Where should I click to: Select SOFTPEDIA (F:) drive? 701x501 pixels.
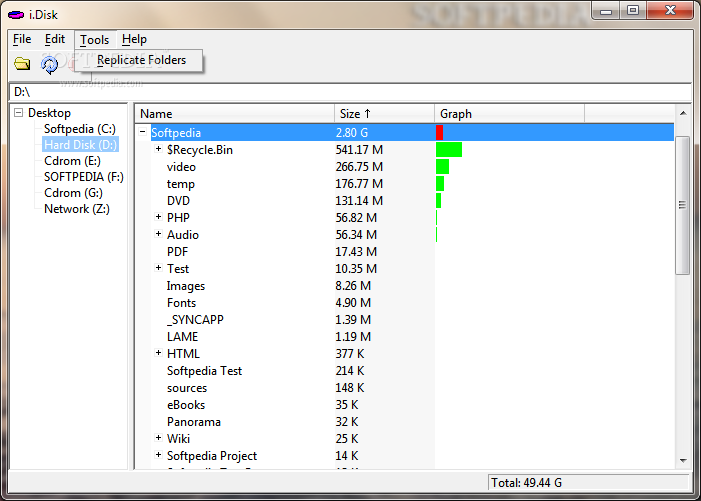(84, 177)
